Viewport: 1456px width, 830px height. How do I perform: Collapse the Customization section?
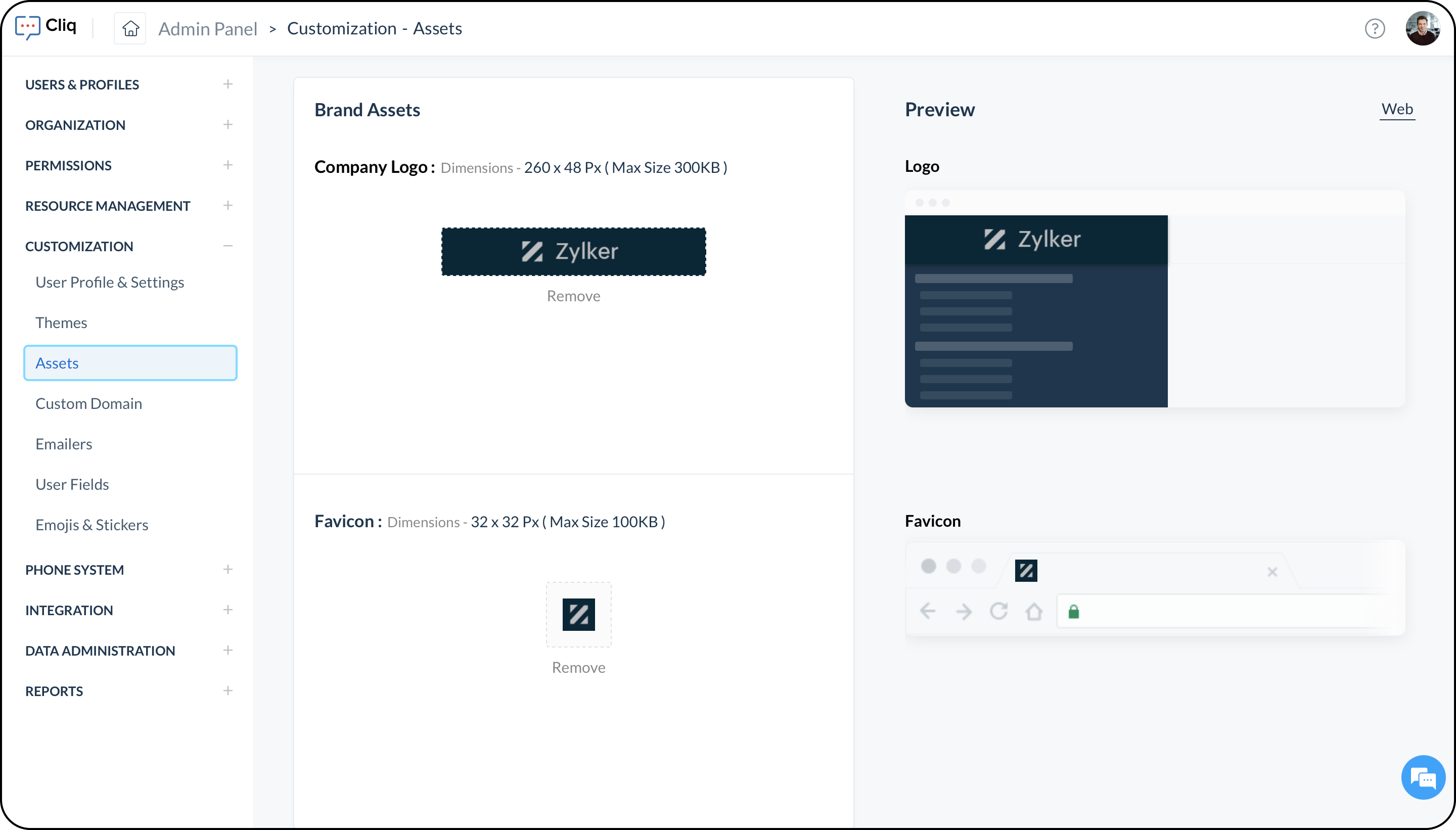click(227, 246)
